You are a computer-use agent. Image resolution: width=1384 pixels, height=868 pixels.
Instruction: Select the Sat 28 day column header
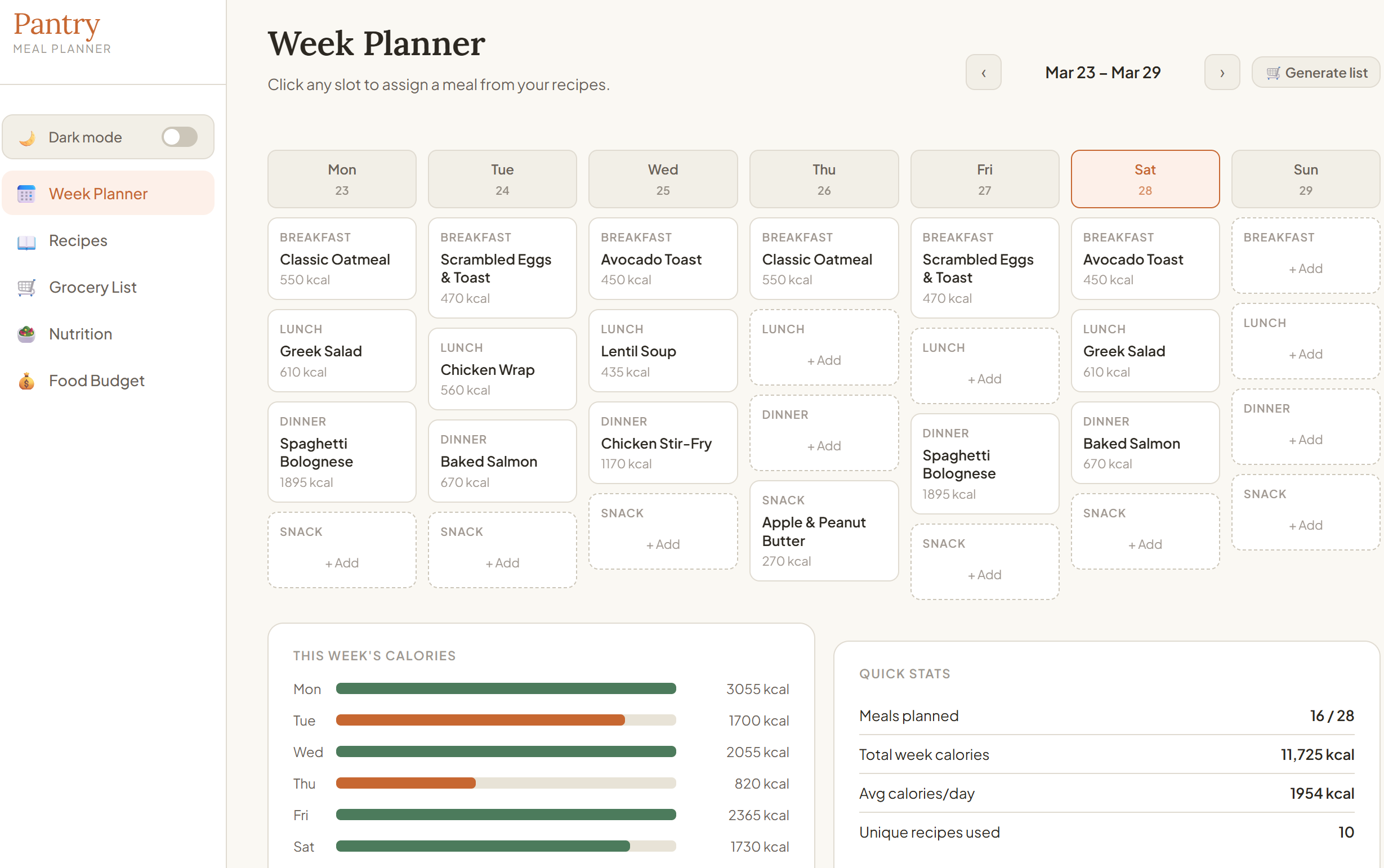[x=1145, y=178]
